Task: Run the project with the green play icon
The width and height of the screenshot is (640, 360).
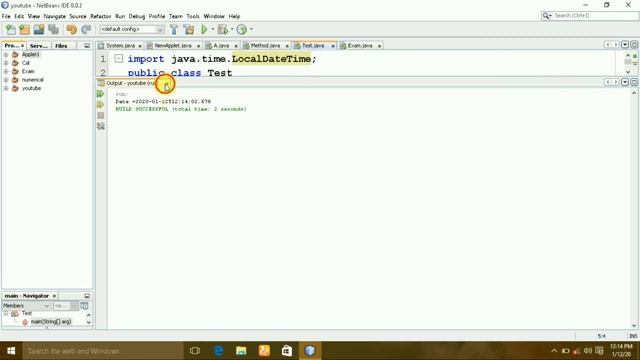Action: 204,29
